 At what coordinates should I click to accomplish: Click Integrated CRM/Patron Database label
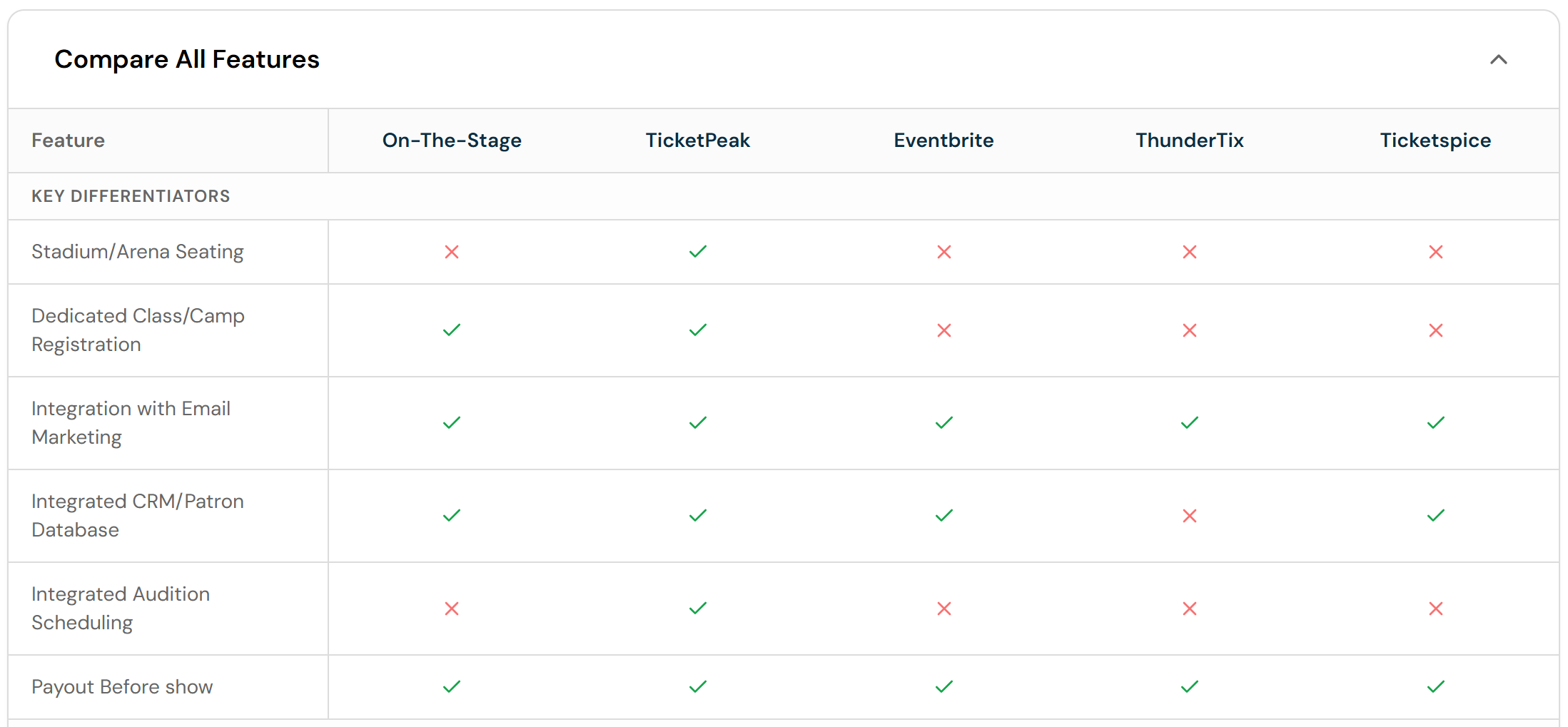pos(138,516)
